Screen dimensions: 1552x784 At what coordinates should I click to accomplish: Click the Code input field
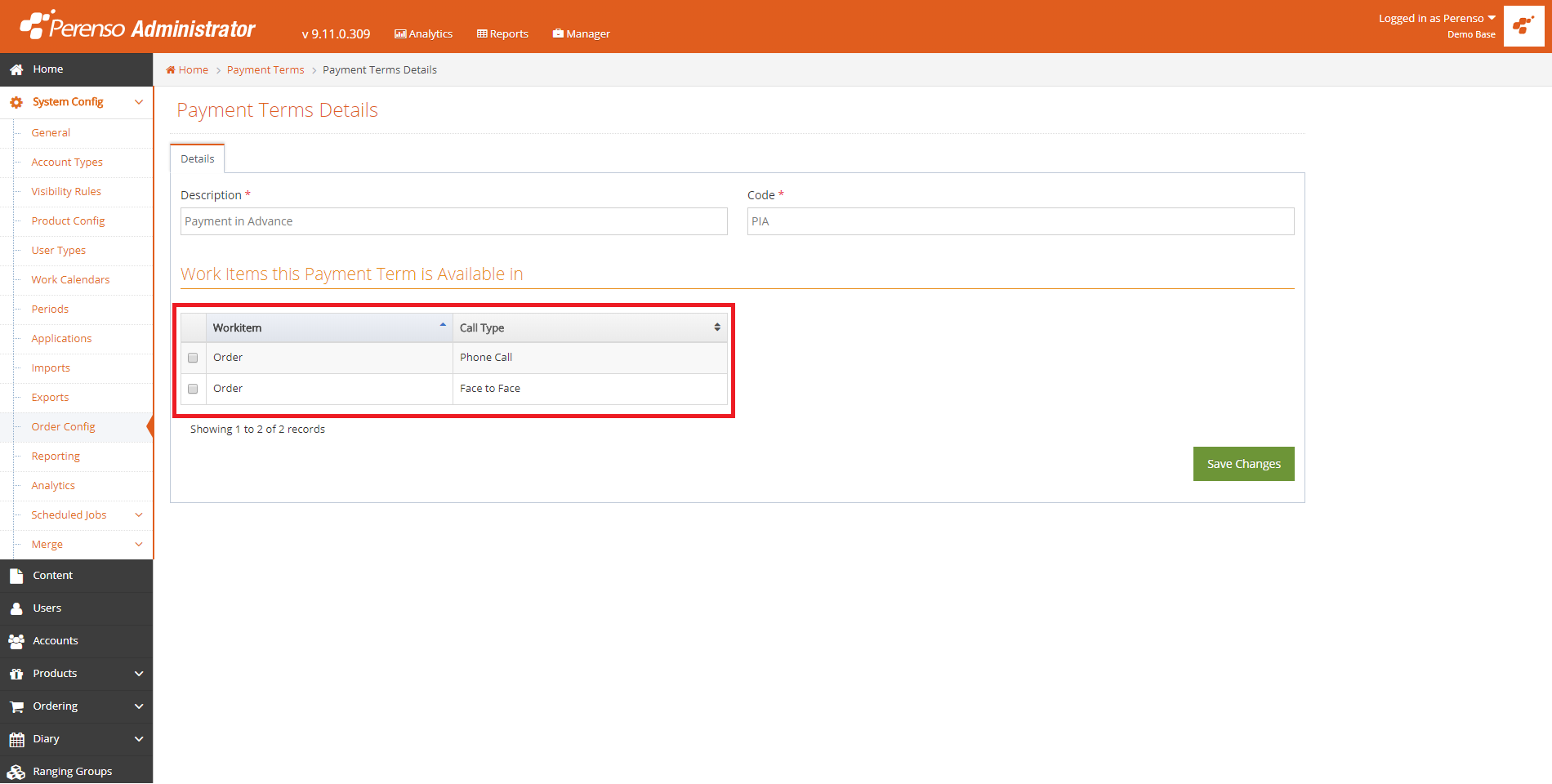1021,221
